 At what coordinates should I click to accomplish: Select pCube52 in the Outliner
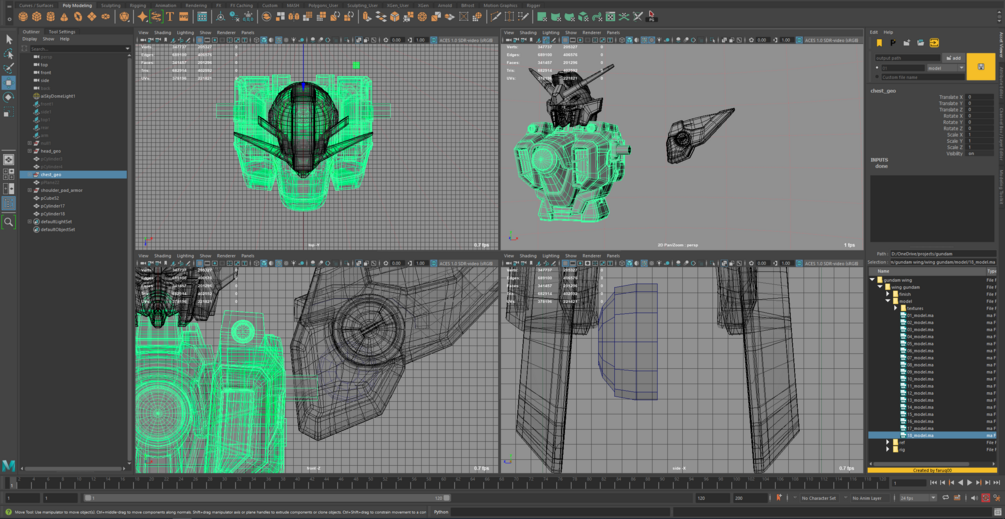(49, 198)
